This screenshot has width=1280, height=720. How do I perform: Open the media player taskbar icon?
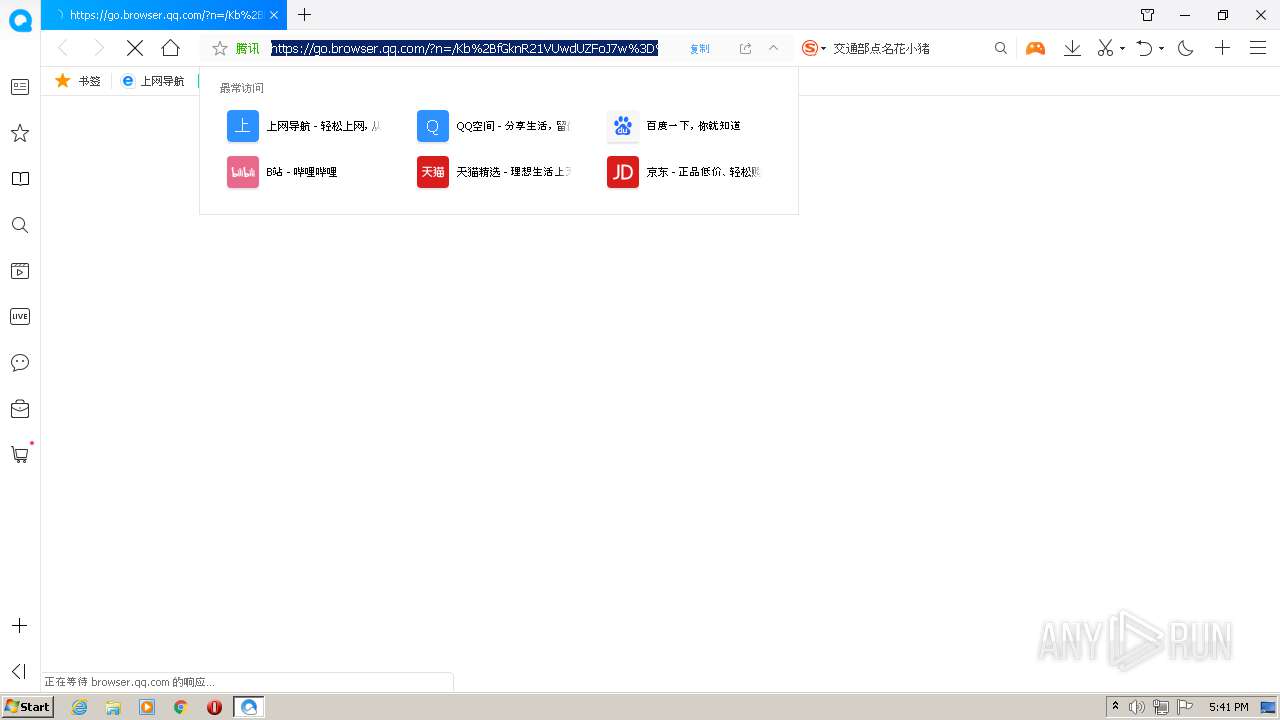point(147,707)
